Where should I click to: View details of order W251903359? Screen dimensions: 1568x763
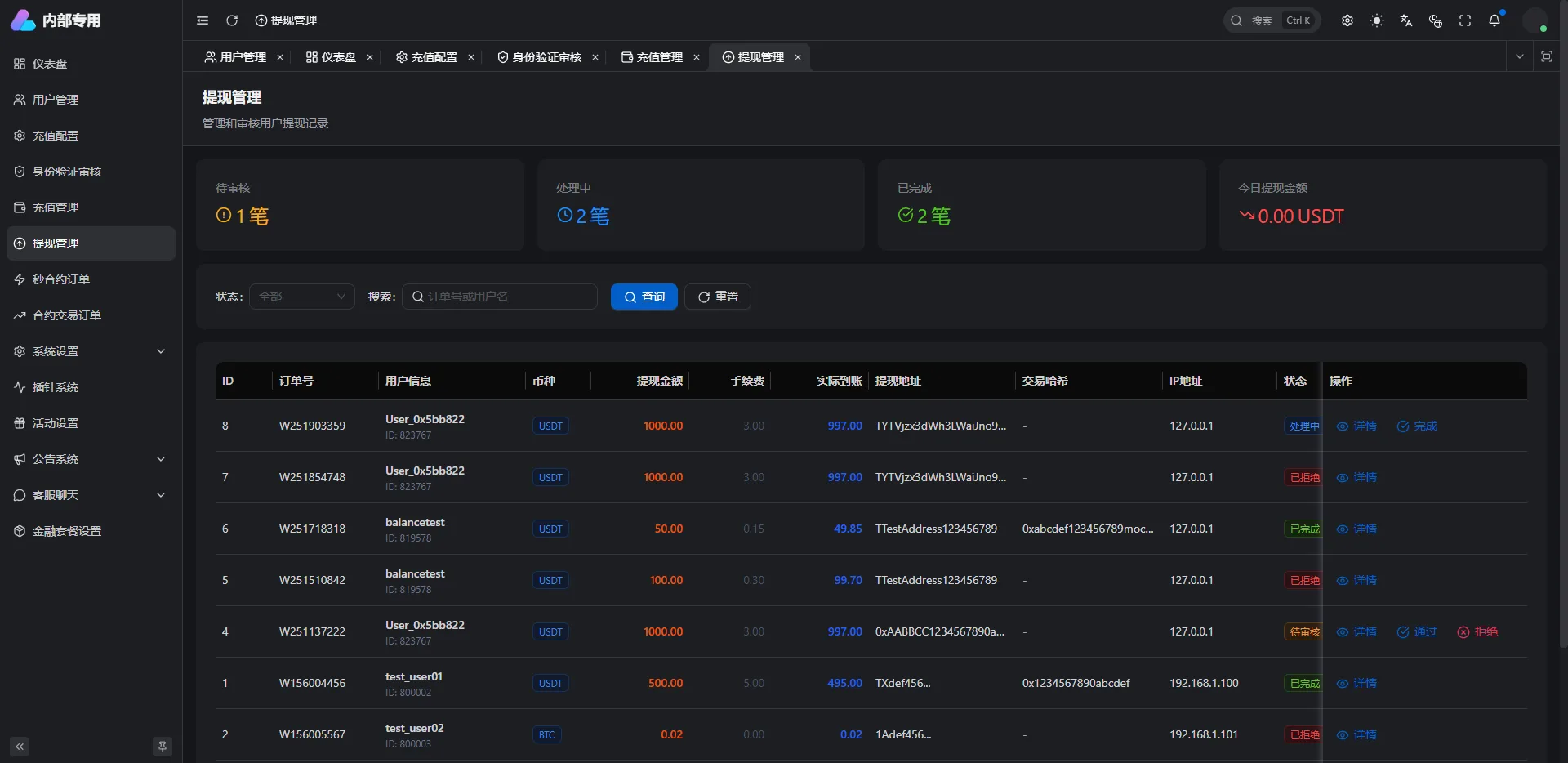coord(1356,426)
